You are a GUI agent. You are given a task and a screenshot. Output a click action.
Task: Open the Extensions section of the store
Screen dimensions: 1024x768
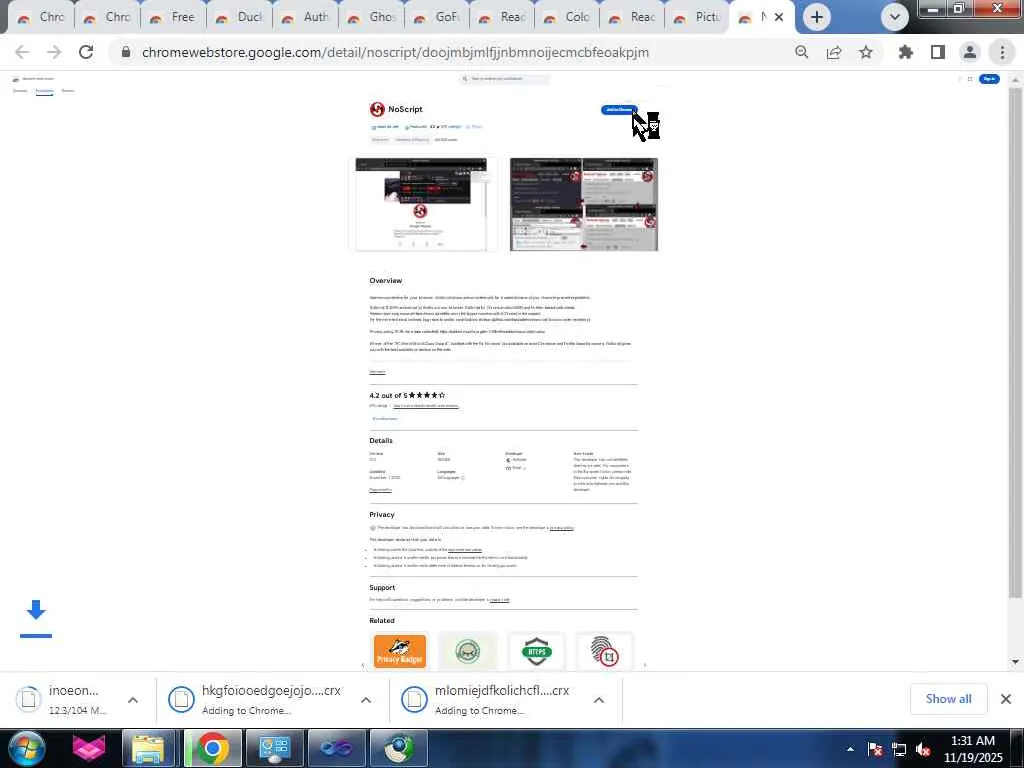point(44,91)
